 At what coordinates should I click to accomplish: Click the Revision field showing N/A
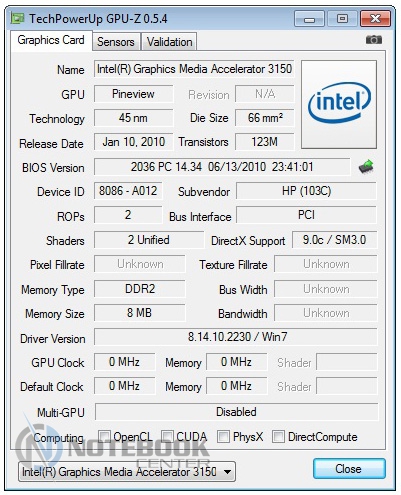[265, 94]
